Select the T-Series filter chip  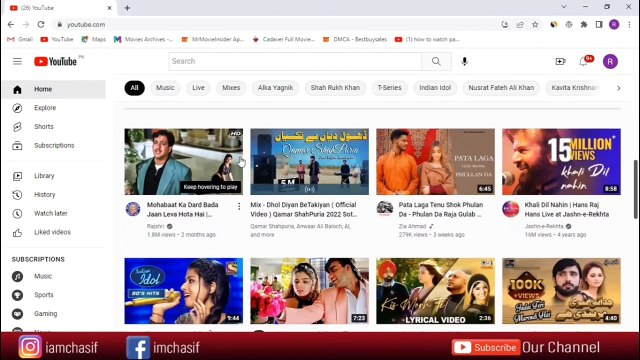tap(389, 88)
